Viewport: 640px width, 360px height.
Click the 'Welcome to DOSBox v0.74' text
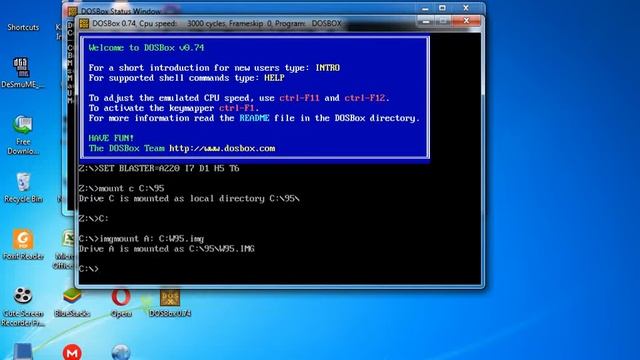[146, 48]
